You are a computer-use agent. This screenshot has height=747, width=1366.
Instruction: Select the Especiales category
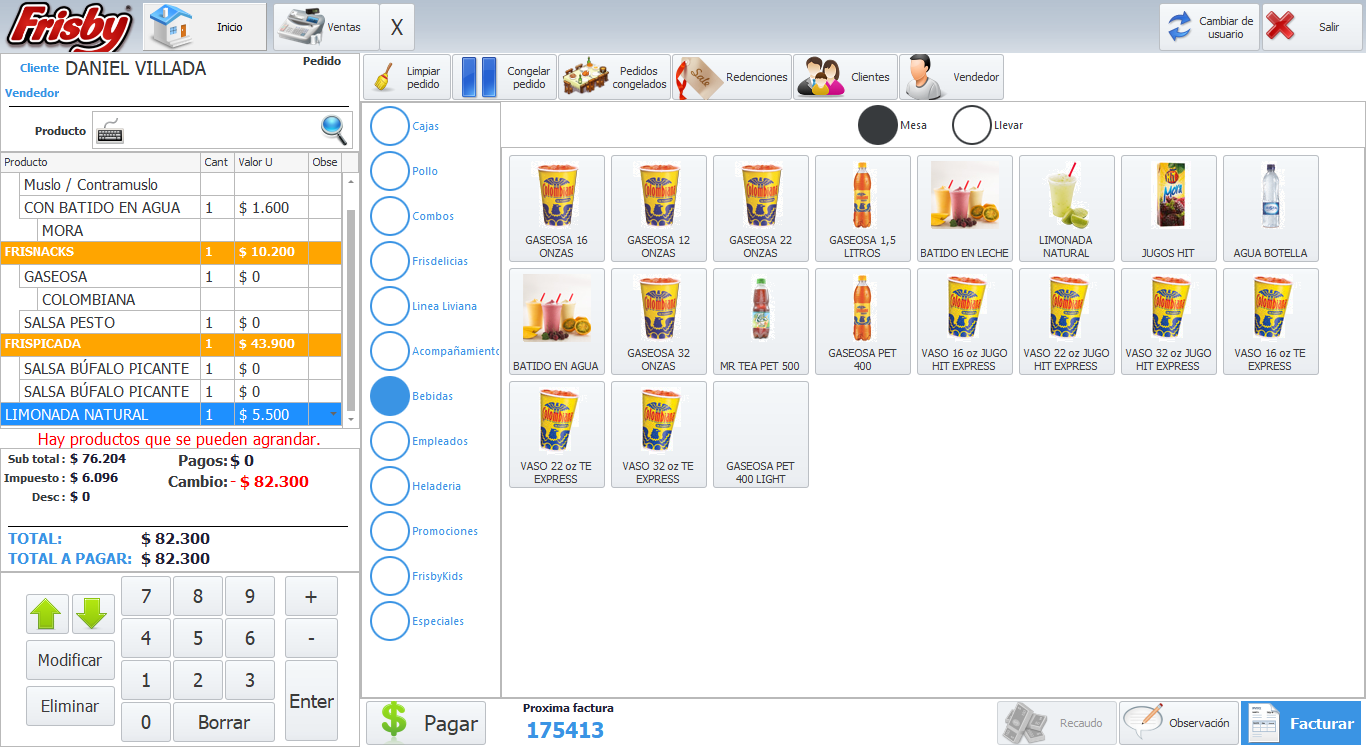point(390,621)
